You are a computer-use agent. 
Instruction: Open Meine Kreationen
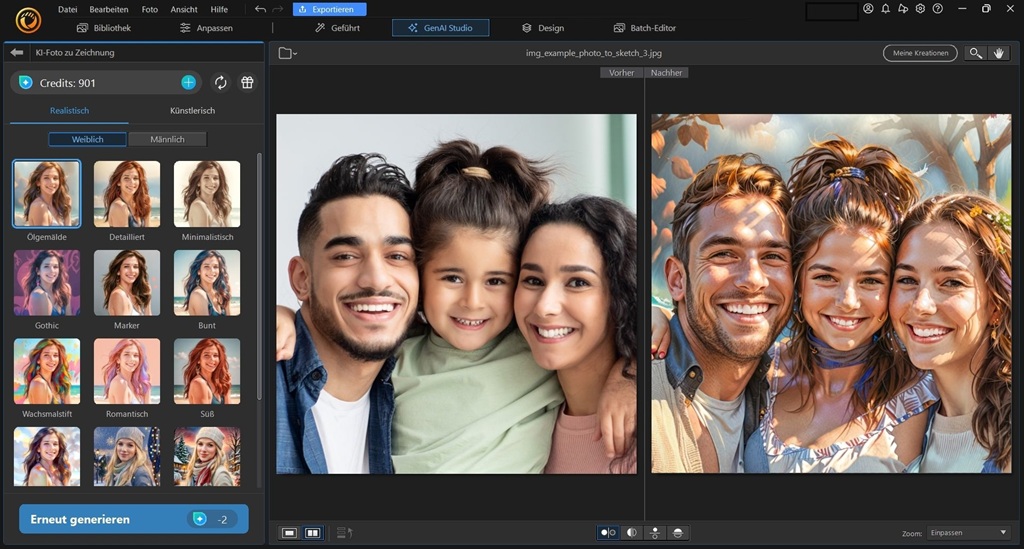[919, 53]
